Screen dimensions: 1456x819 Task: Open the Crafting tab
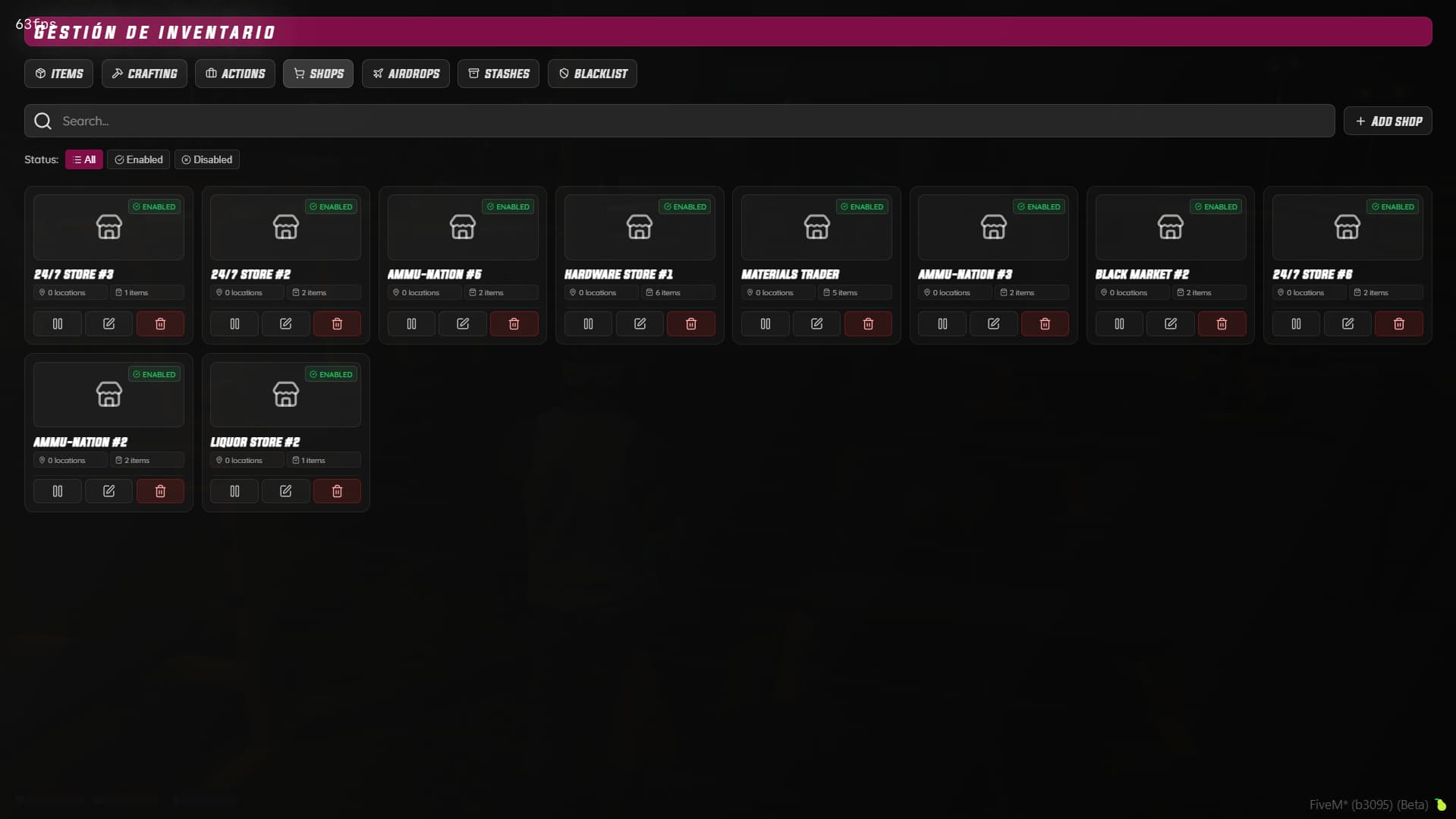coord(144,73)
